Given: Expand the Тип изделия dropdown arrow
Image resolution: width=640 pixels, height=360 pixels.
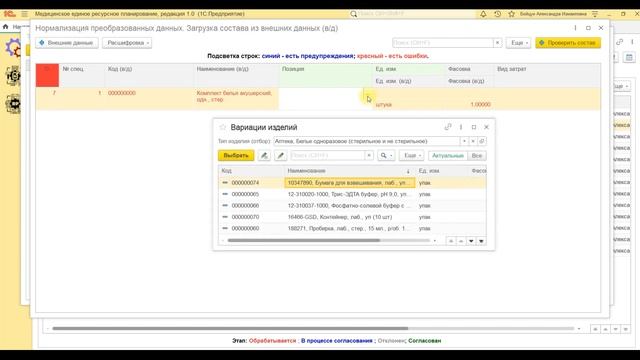Looking at the screenshot, I should (464, 141).
